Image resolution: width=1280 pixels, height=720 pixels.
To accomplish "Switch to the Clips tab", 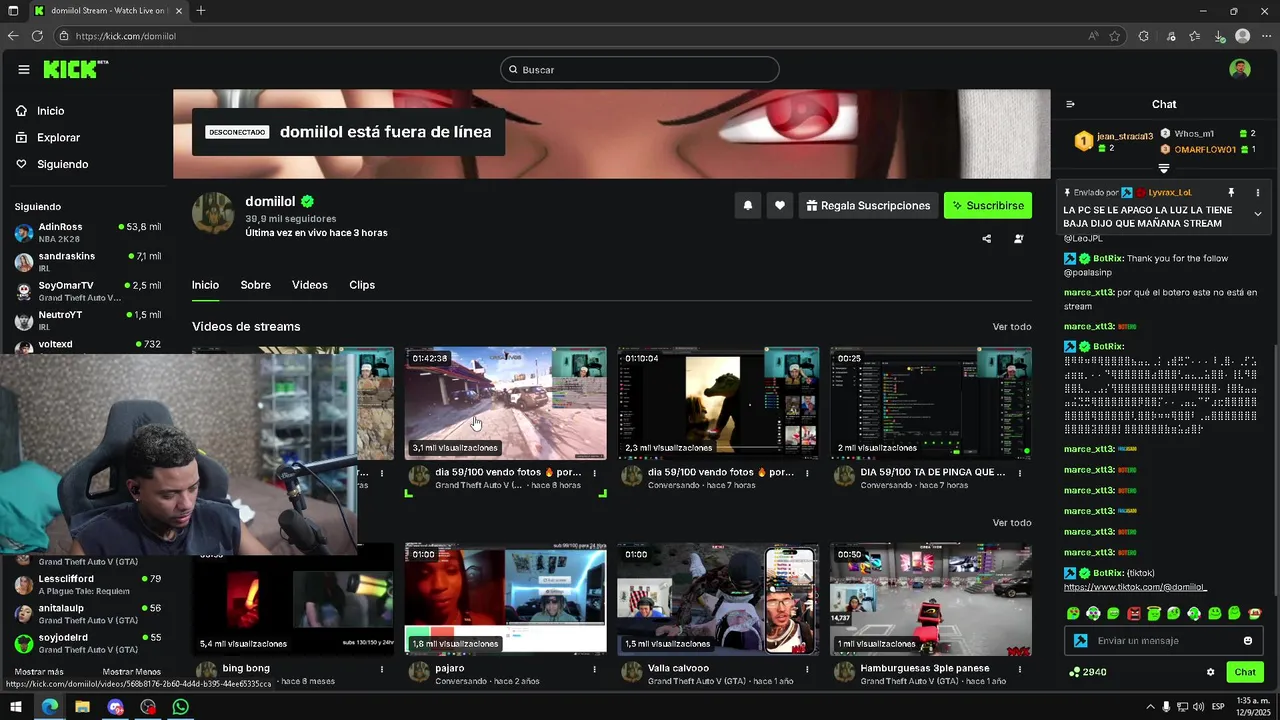I will click(x=362, y=285).
